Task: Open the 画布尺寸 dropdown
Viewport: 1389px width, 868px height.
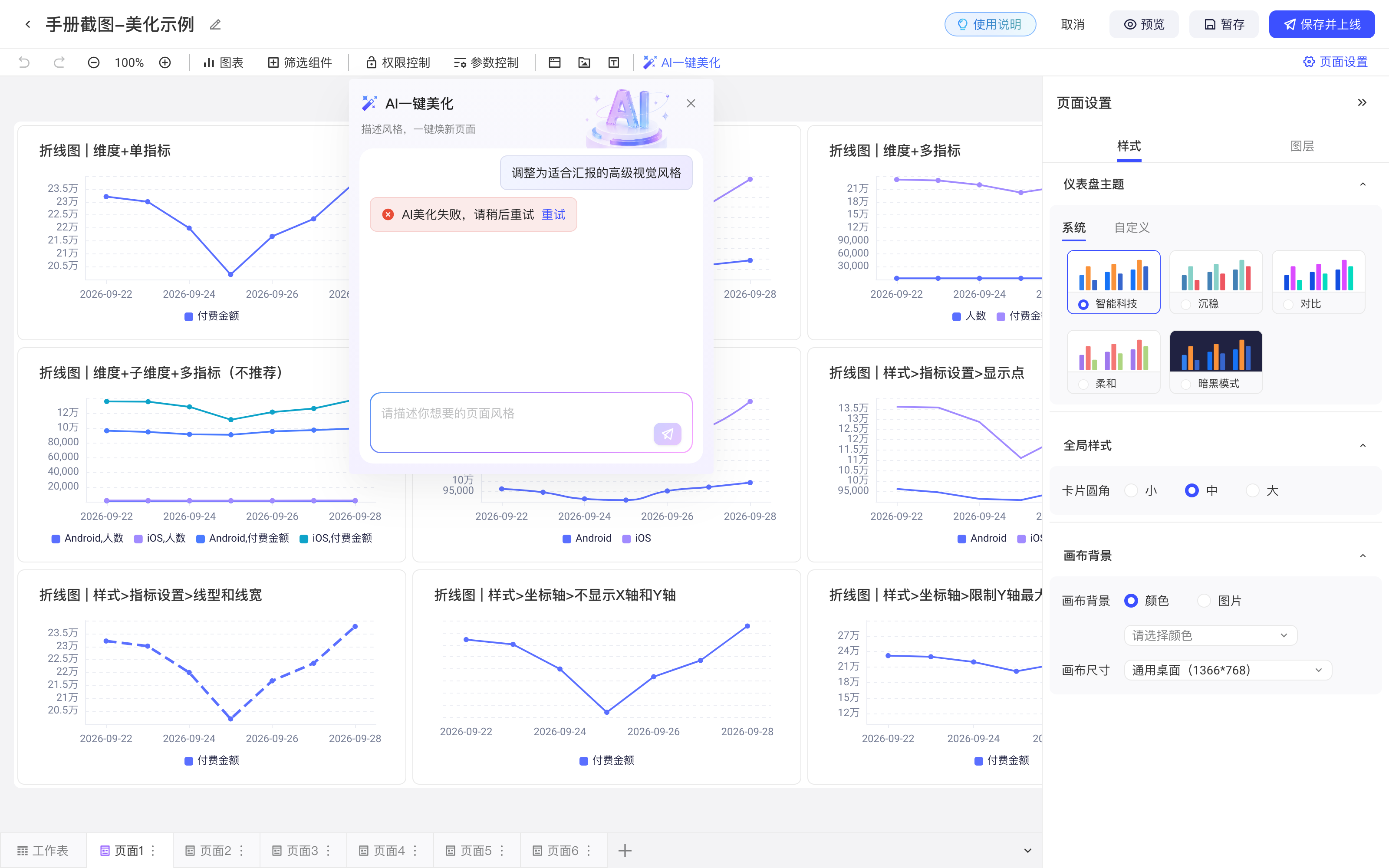Action: pyautogui.click(x=1228, y=670)
